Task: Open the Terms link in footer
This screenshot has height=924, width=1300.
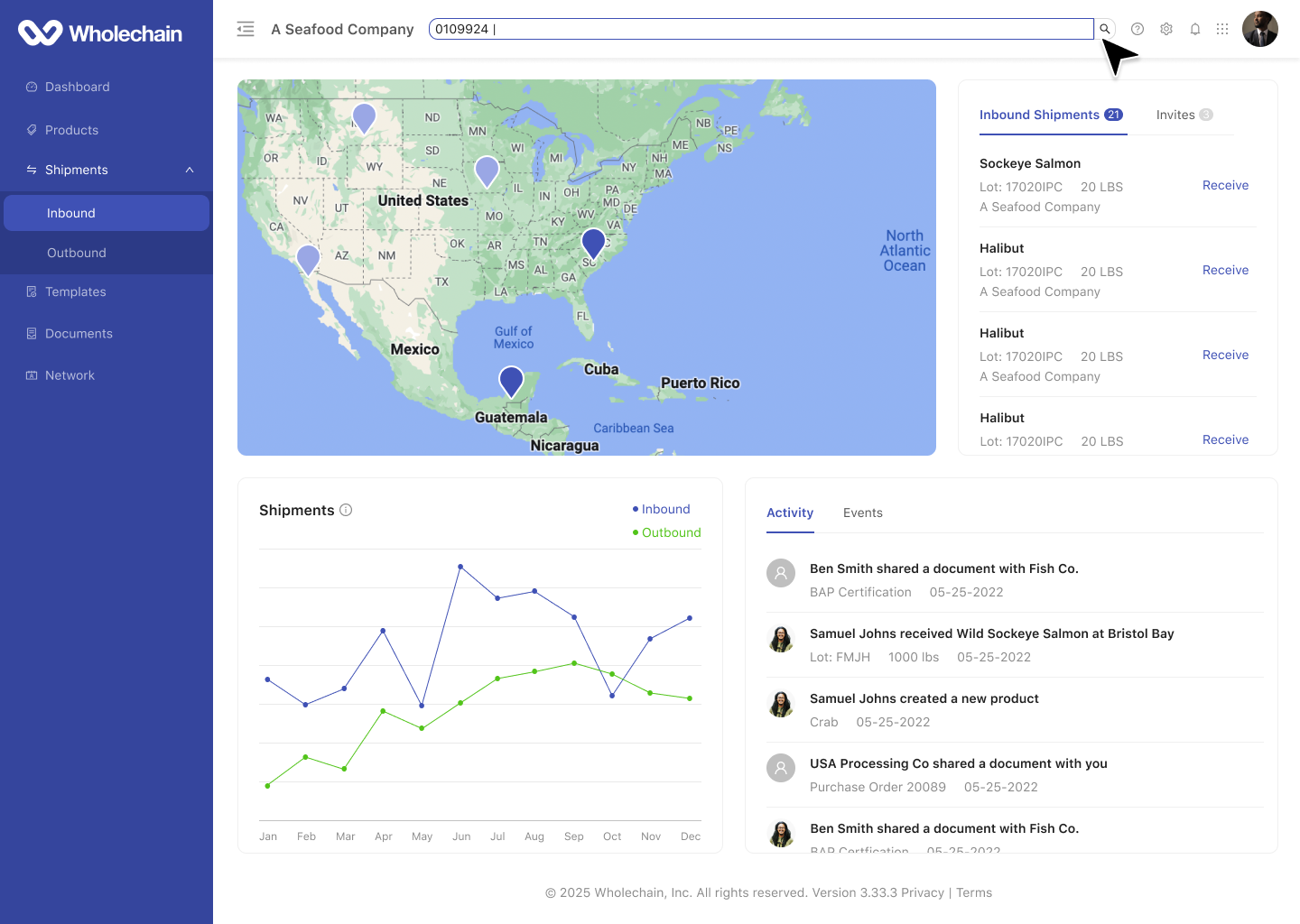Action: [x=974, y=892]
